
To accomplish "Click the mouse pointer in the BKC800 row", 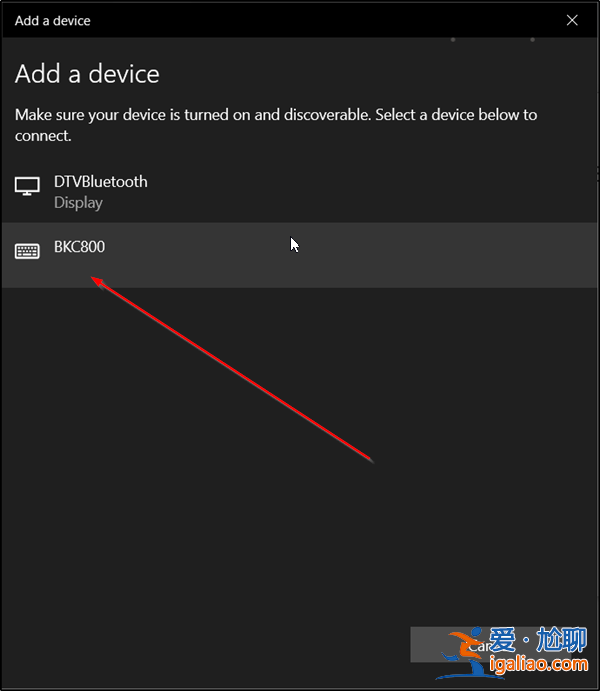I will point(294,244).
